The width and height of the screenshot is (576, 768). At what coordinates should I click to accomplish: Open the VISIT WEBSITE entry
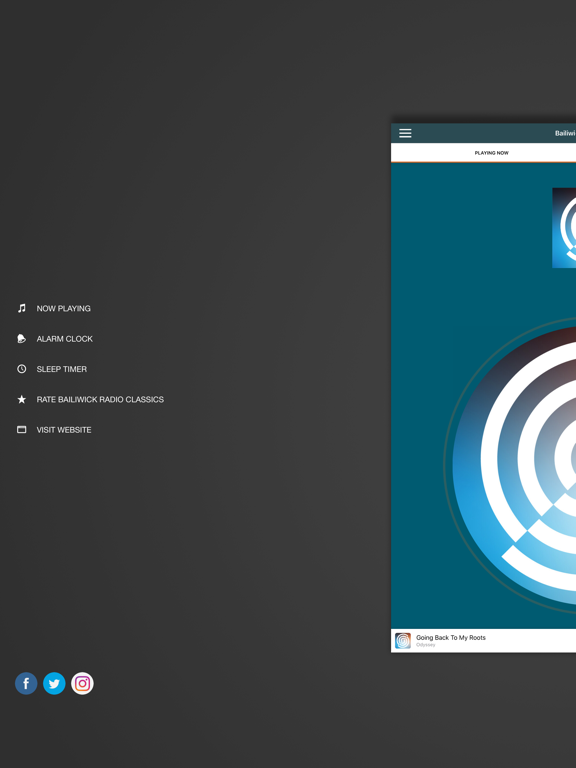click(x=64, y=430)
